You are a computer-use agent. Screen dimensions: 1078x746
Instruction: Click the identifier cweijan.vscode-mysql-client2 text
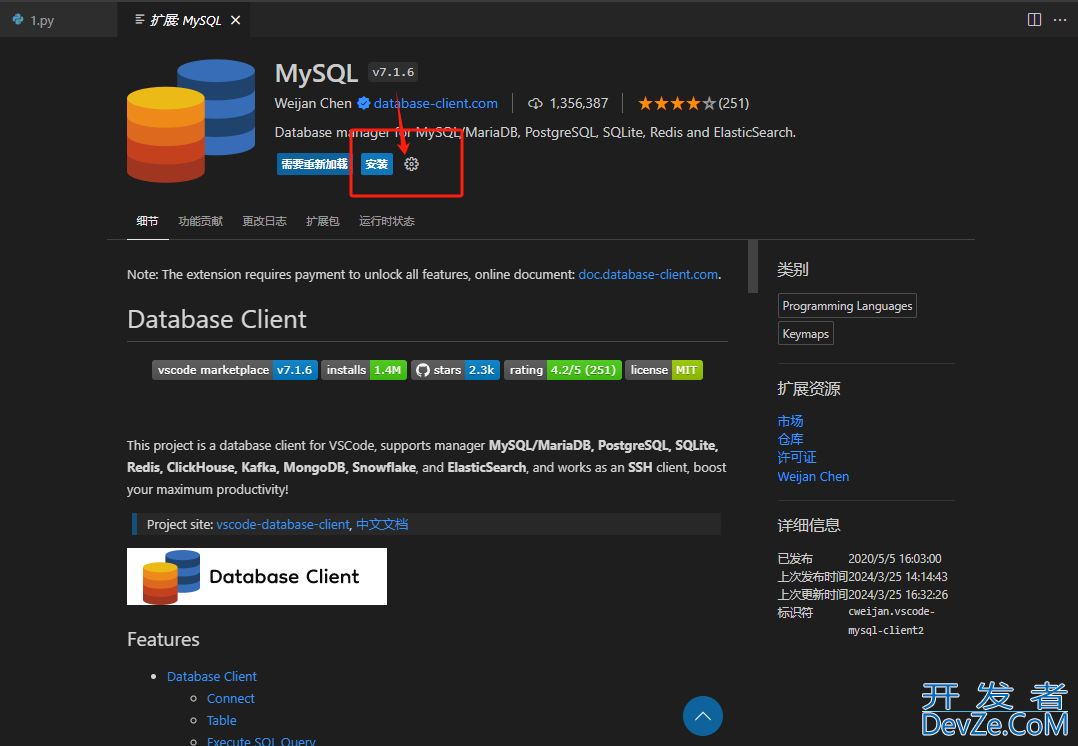(x=891, y=621)
